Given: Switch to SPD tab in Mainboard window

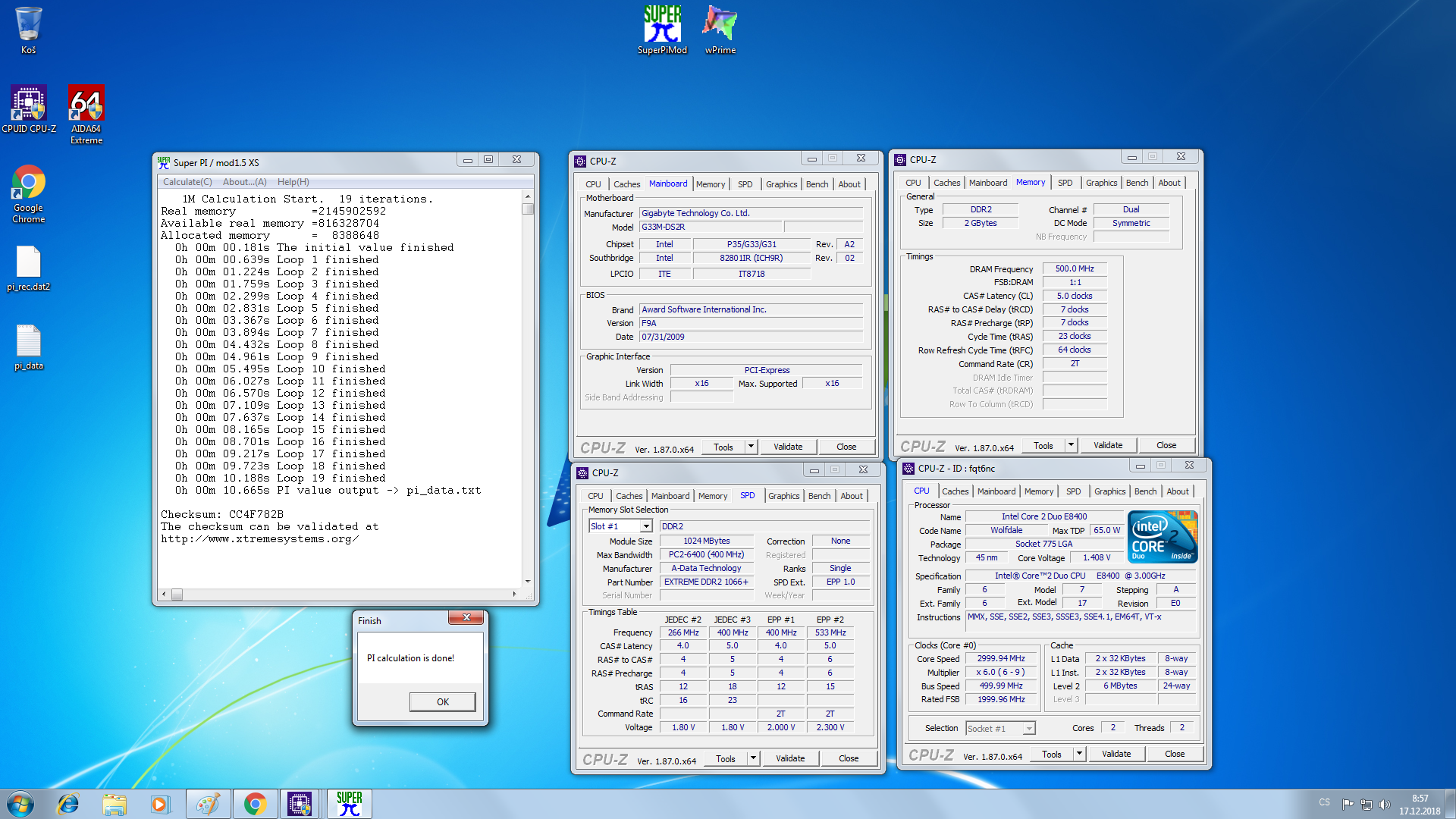Looking at the screenshot, I should [745, 184].
